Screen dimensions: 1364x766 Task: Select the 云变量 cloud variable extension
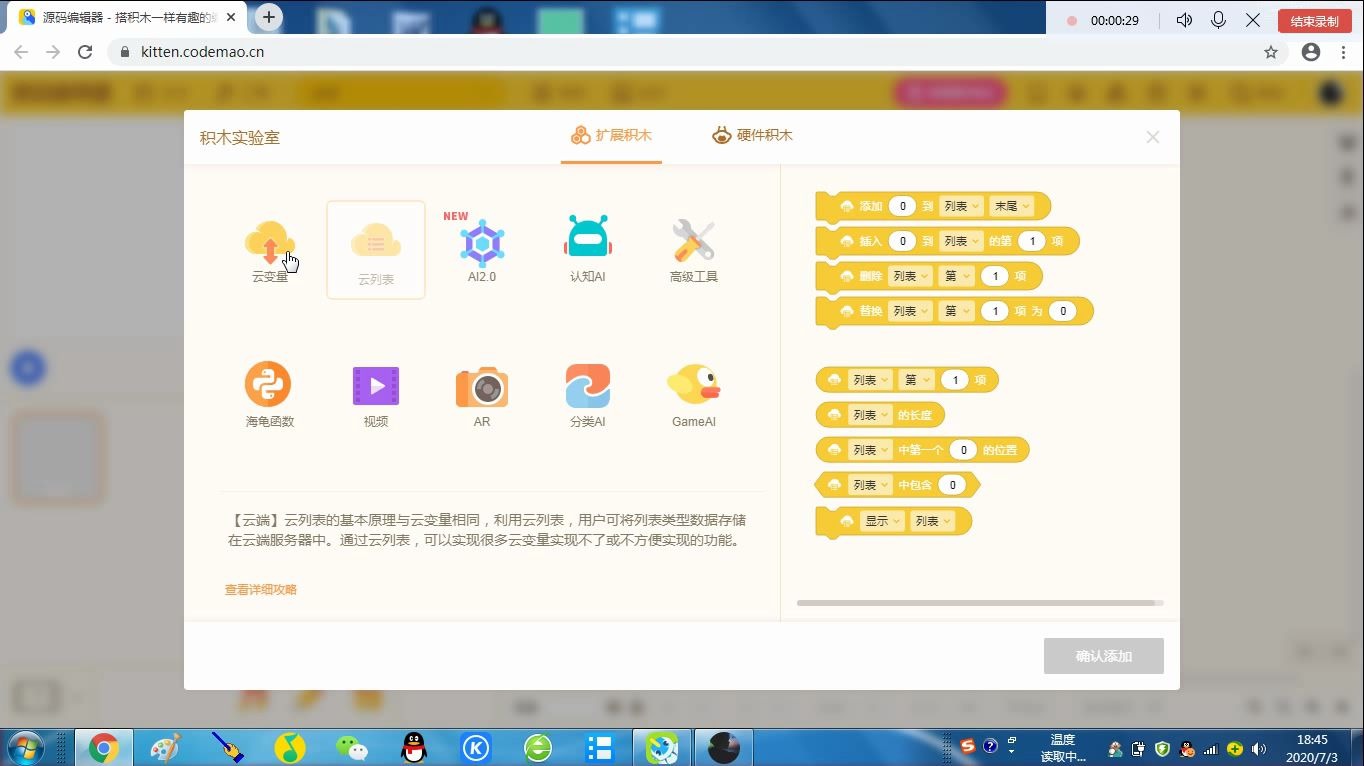tap(270, 252)
